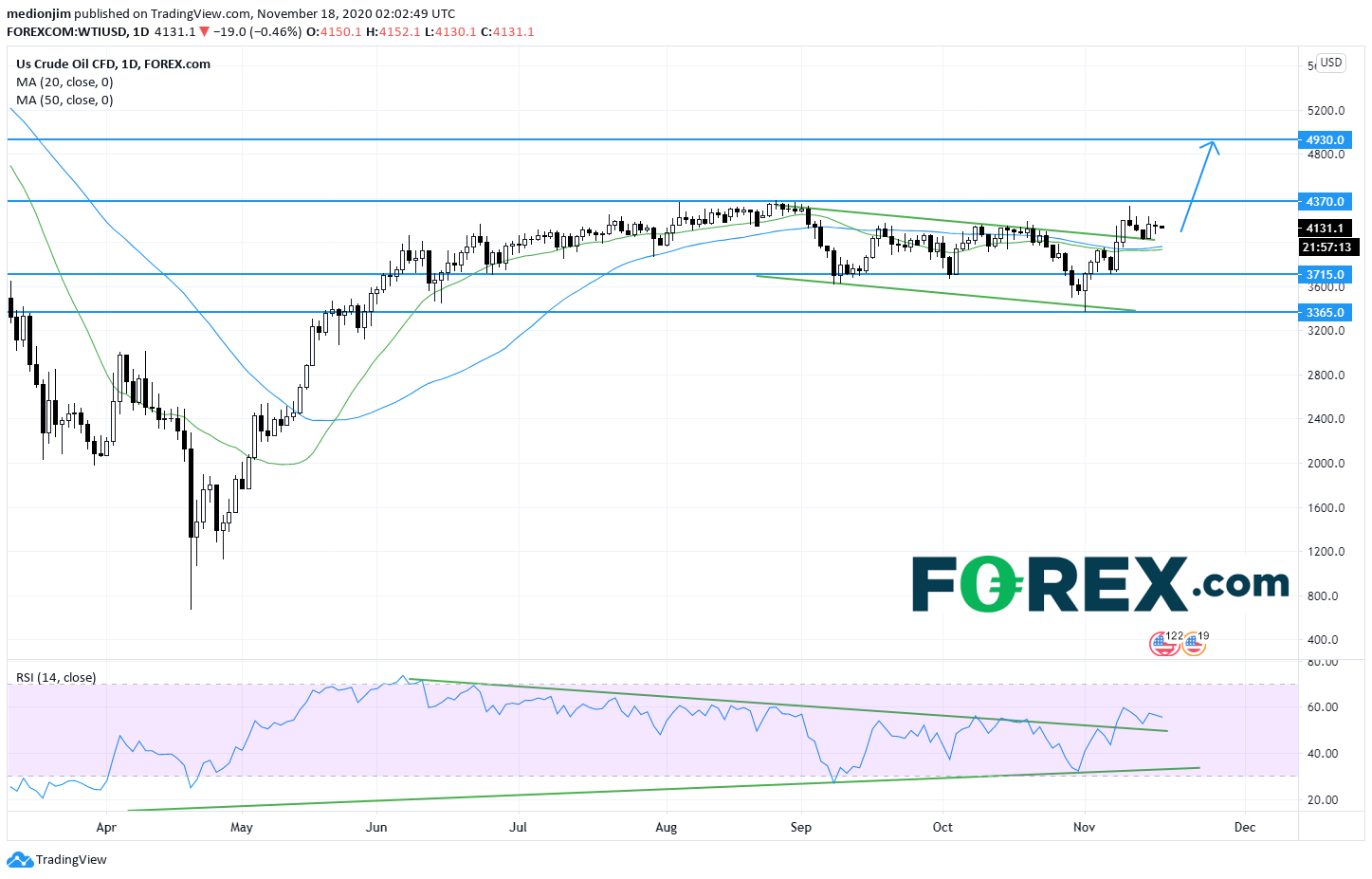Click the current price 4131.1 label
1372x879 pixels.
(1325, 229)
